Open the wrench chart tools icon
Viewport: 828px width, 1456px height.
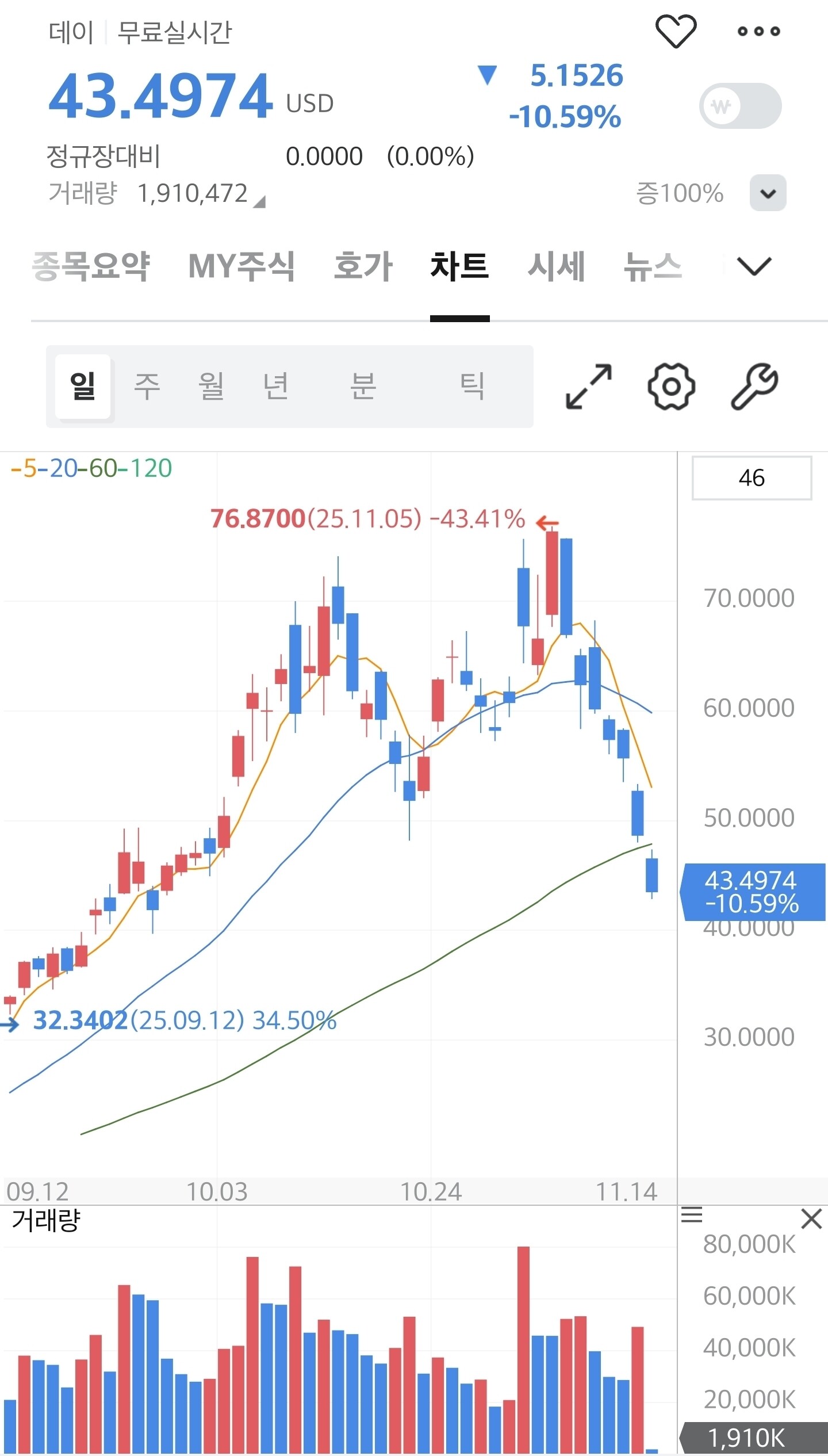(754, 387)
